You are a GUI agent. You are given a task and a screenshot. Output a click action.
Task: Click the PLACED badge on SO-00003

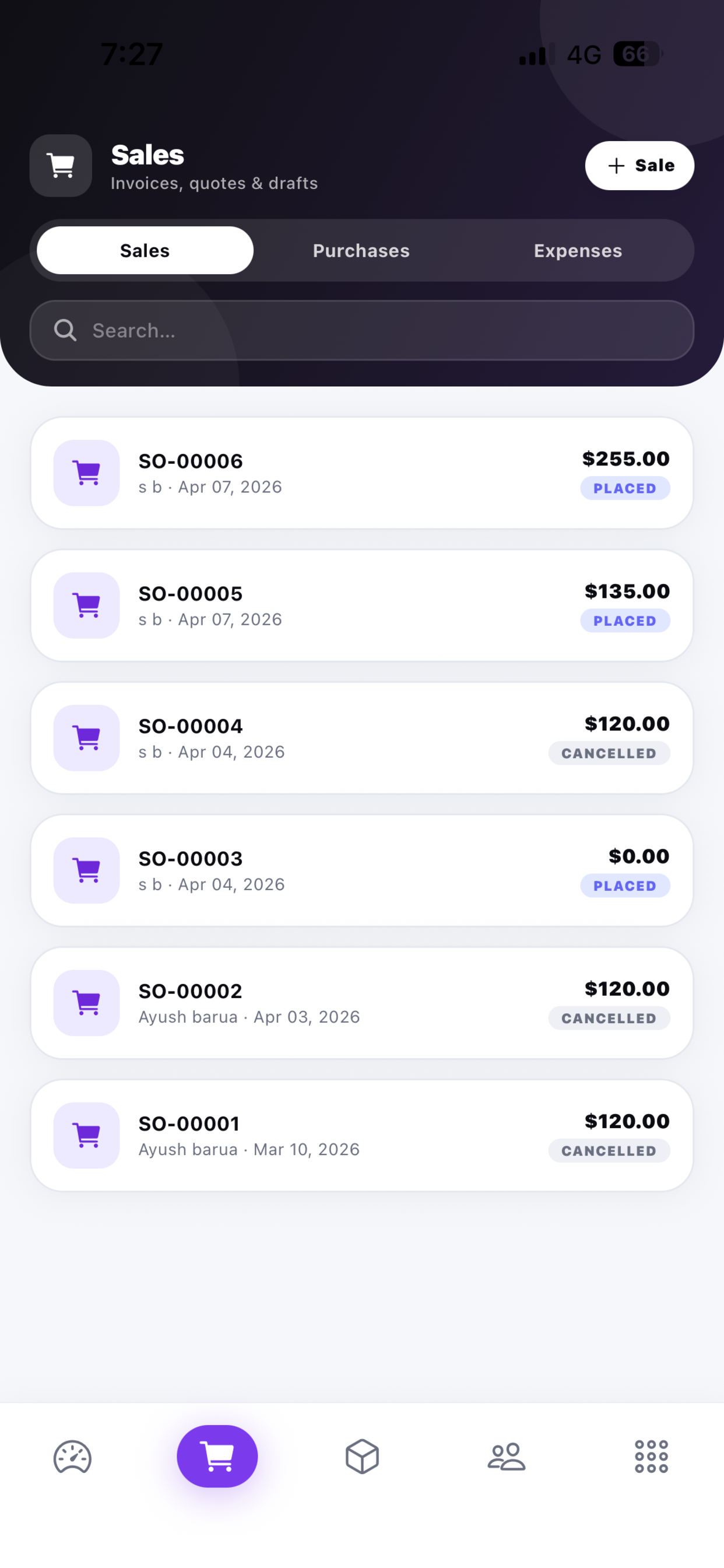pyautogui.click(x=625, y=885)
